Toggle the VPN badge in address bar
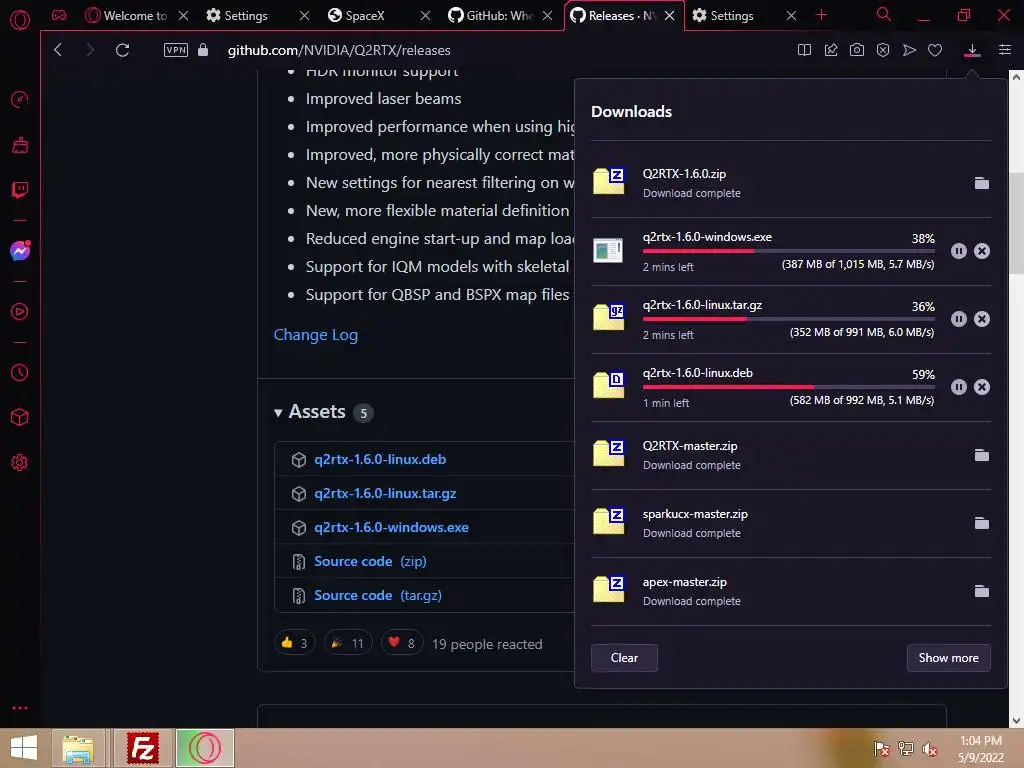Image resolution: width=1024 pixels, height=768 pixels. click(x=176, y=50)
